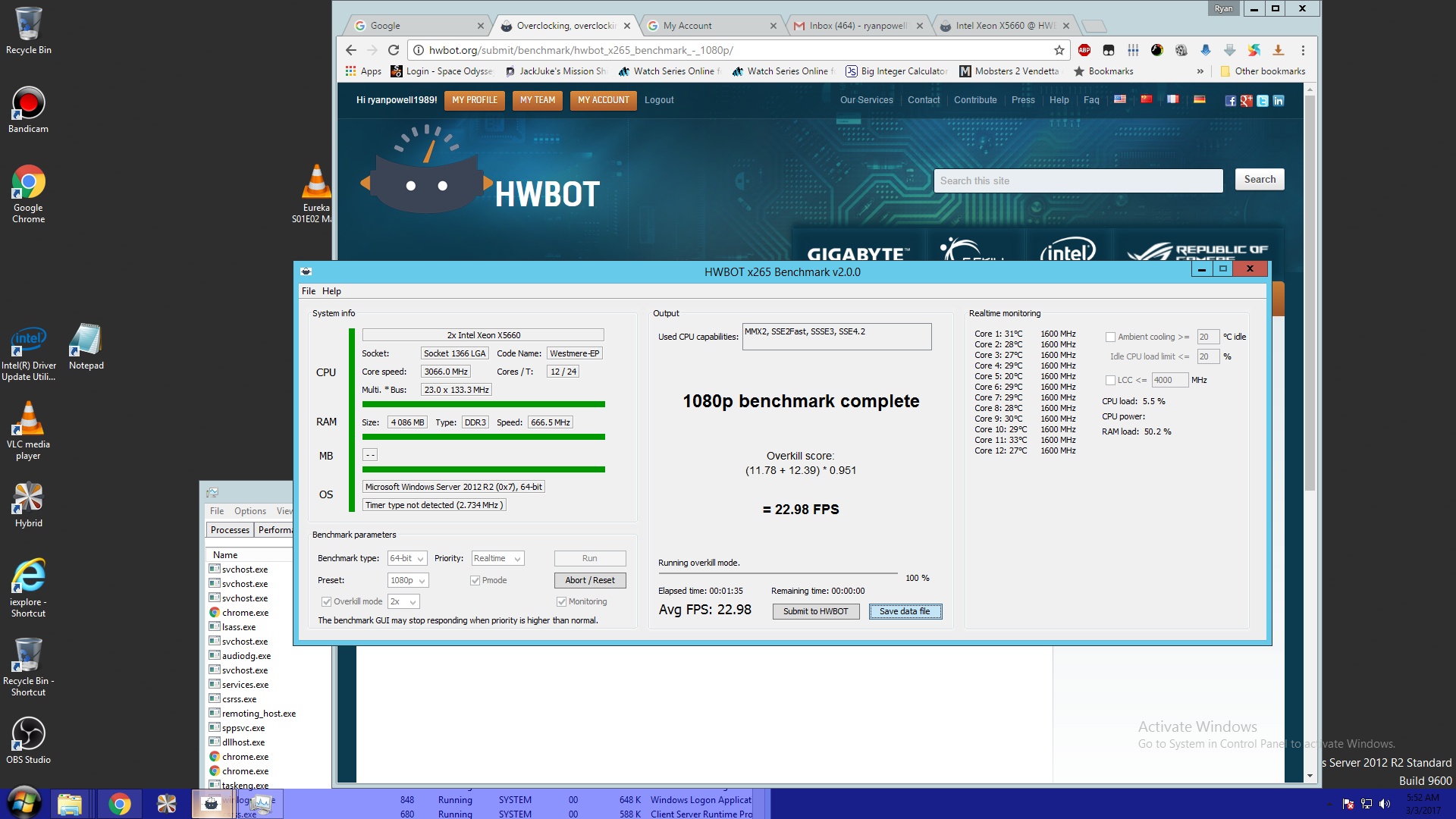Select chrome.exe row below svchost.exe entries
This screenshot has height=819, width=1456.
(x=245, y=613)
